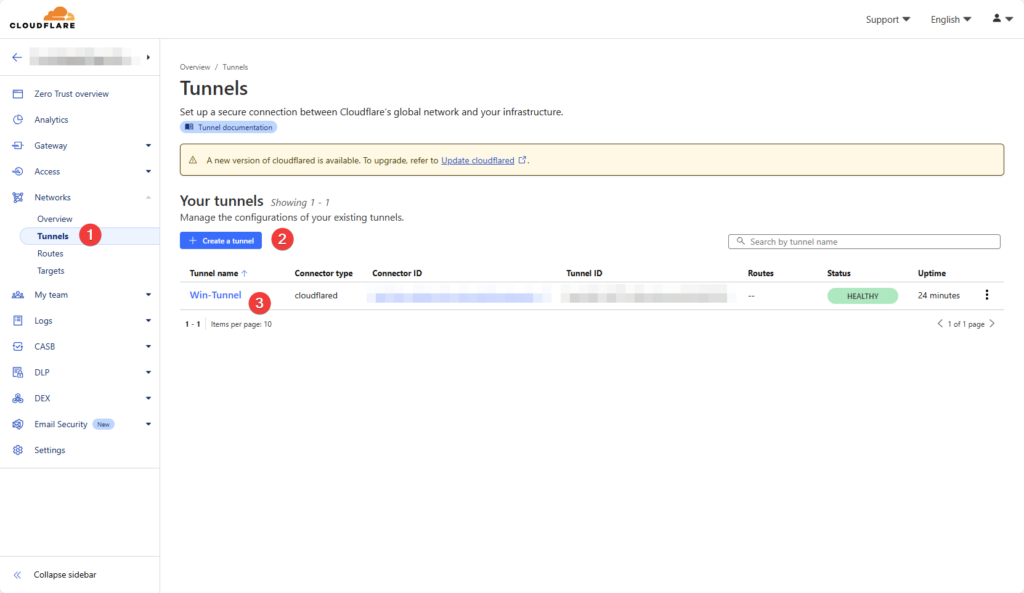Collapse the Networks section arrow

148,197
